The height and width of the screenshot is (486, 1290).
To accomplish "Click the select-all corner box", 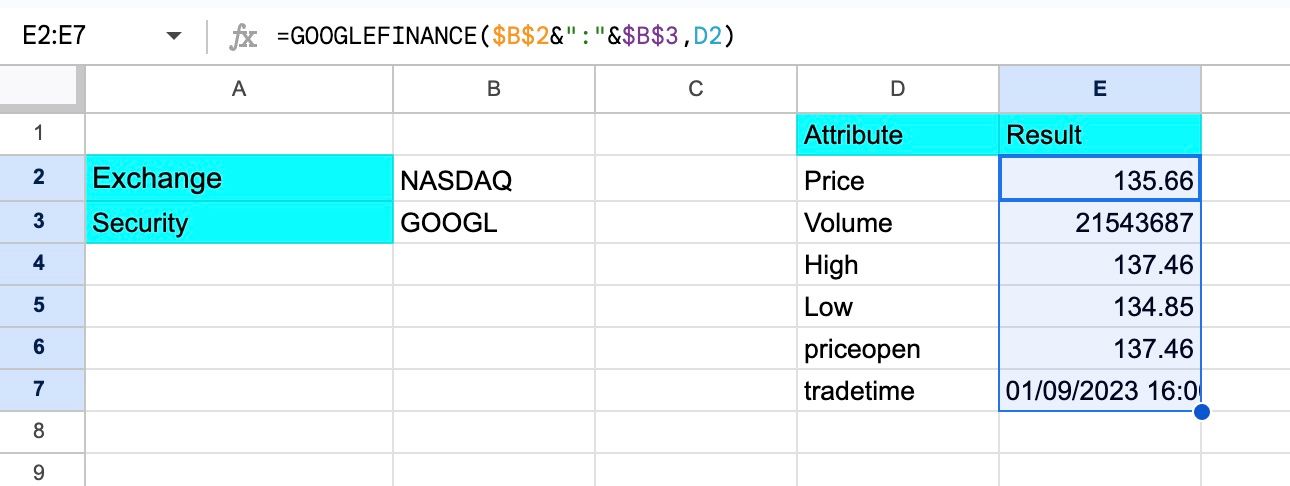I will [x=41, y=89].
